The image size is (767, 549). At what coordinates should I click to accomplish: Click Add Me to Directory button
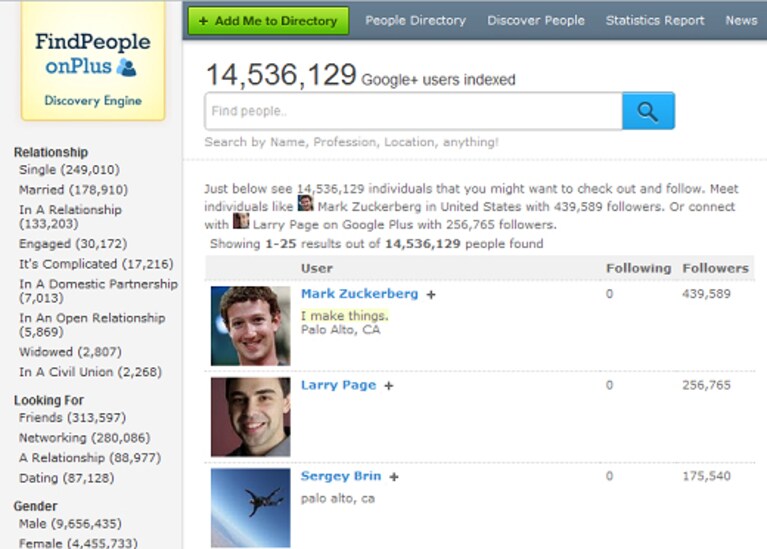click(x=268, y=21)
